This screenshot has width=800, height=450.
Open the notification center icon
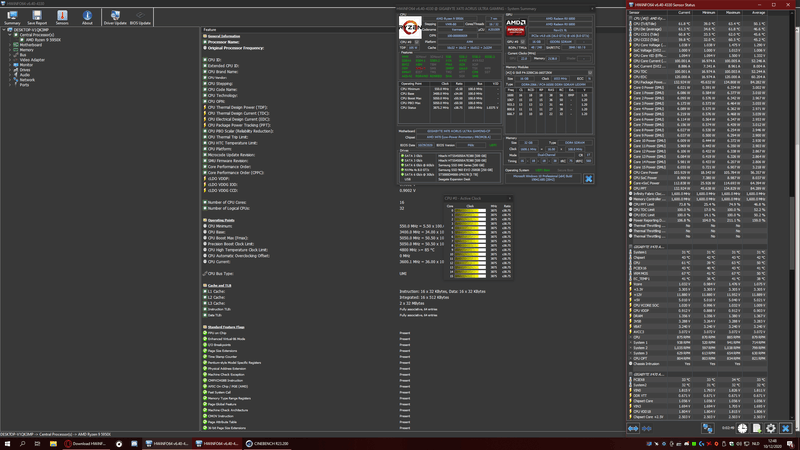[x=790, y=444]
